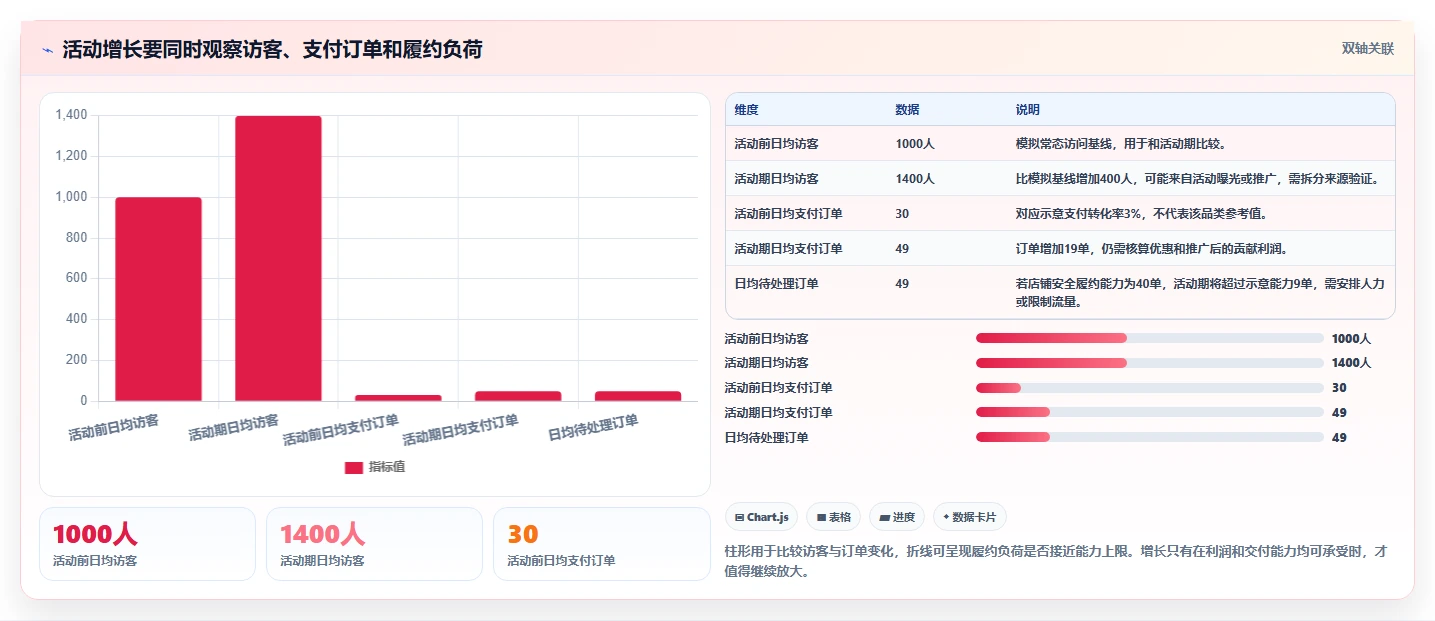
Task: Click the 200 label on the y-axis
Action: [x=77, y=360]
